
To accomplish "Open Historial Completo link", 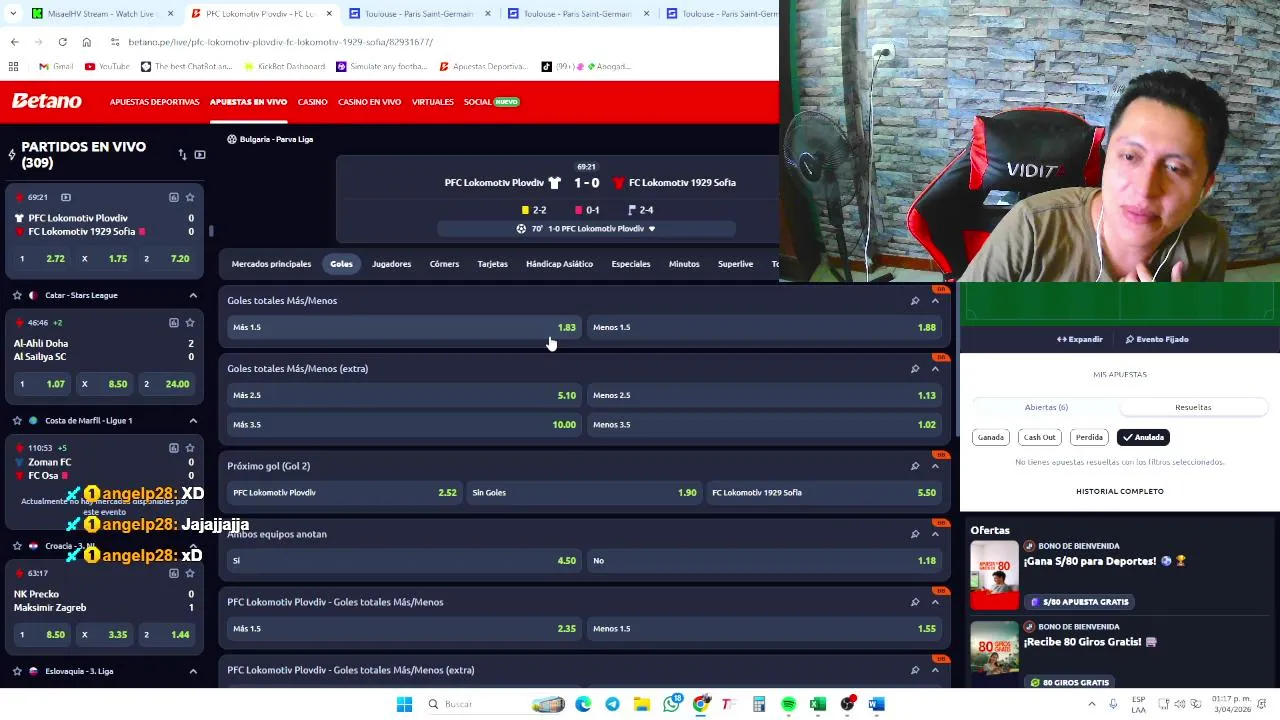I will point(1119,491).
